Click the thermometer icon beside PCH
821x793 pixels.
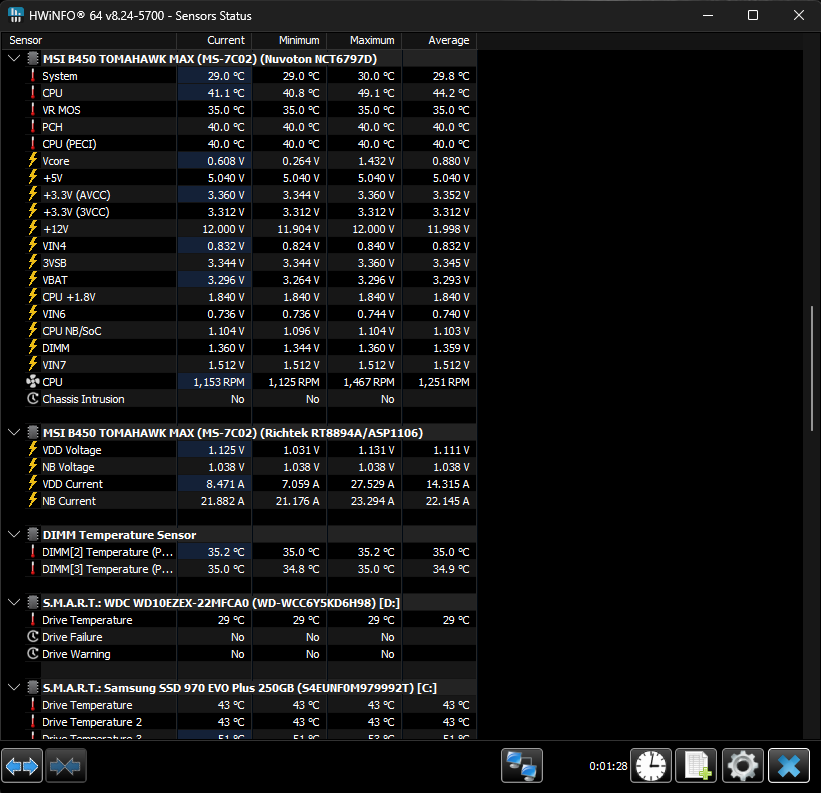tap(33, 126)
